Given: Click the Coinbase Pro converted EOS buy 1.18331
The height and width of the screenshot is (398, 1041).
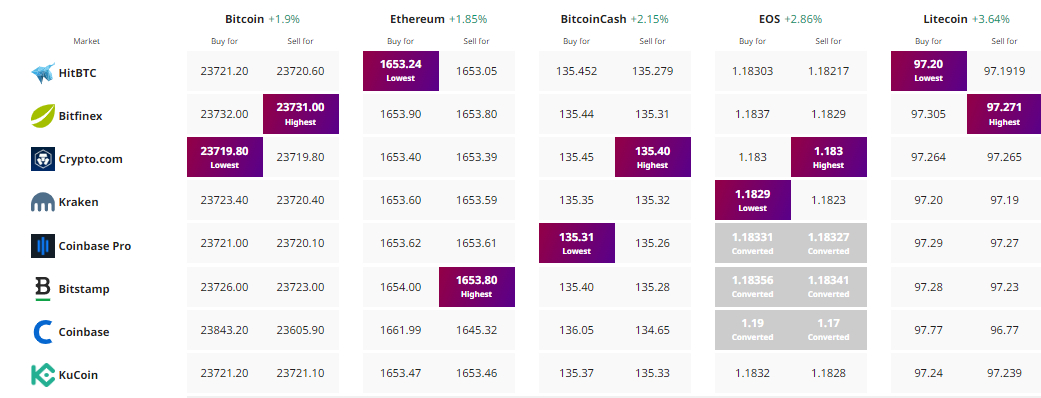Looking at the screenshot, I should 753,243.
